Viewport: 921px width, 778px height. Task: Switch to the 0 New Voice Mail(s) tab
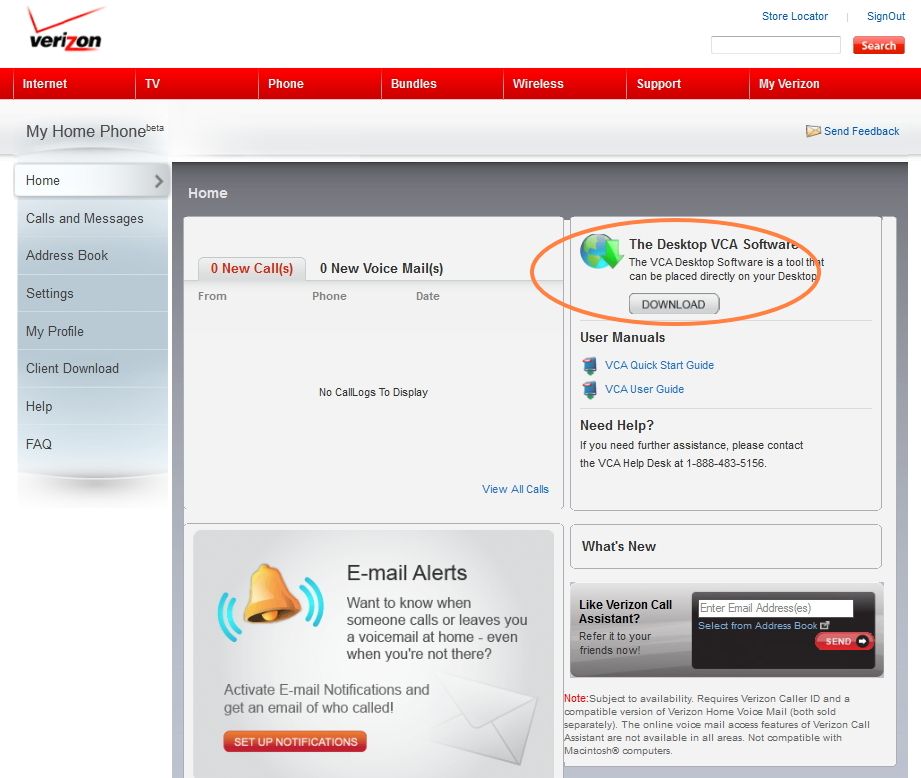[x=381, y=268]
